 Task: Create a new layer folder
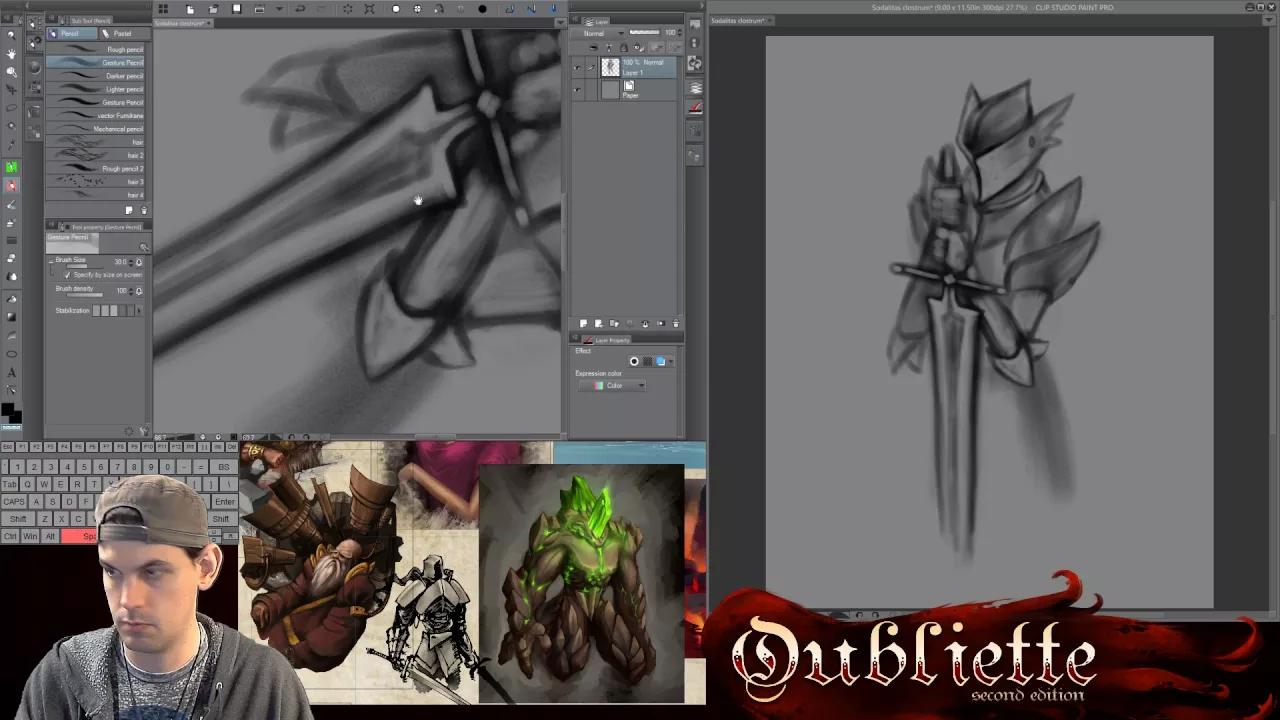613,324
